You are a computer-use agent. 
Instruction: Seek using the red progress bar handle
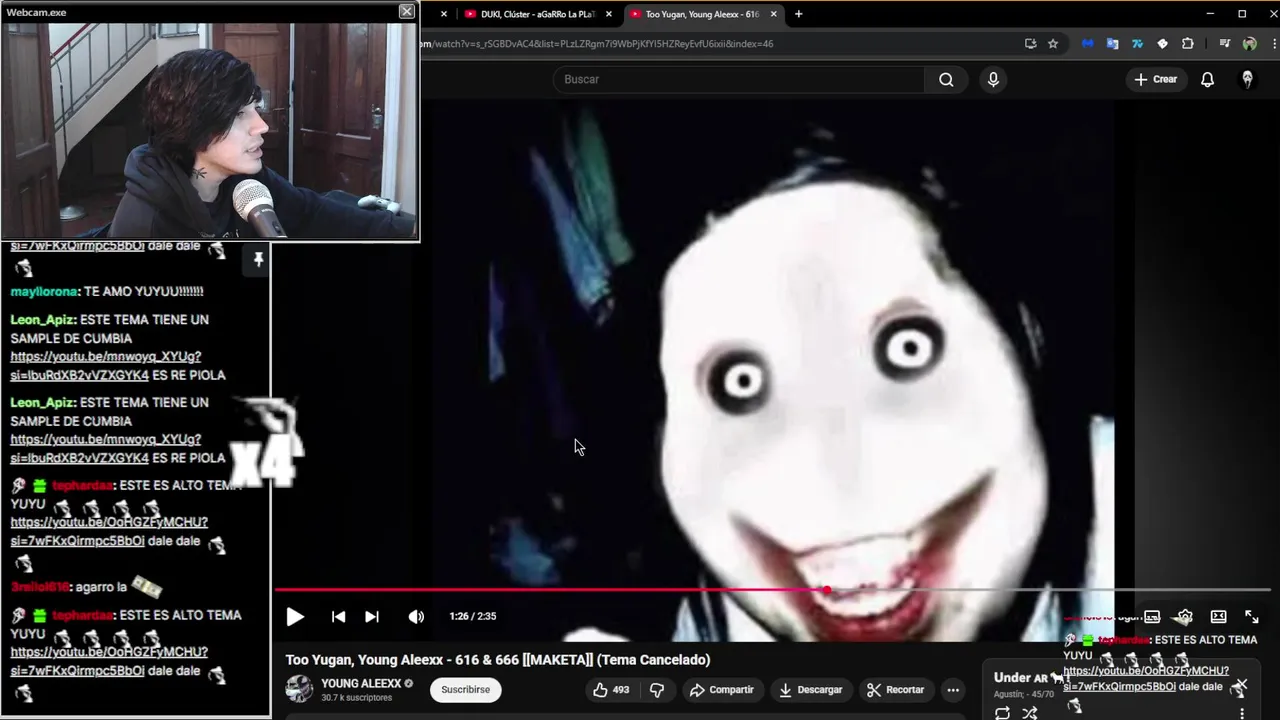click(827, 590)
